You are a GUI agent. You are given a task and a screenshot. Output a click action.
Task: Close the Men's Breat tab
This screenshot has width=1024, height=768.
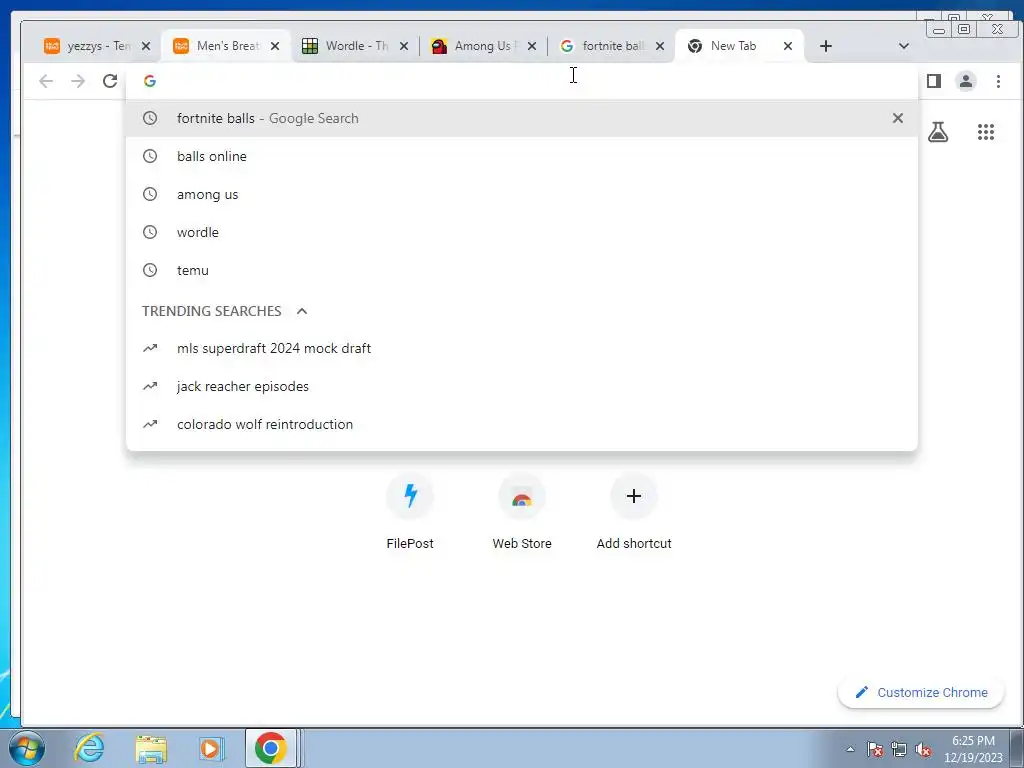tap(275, 46)
